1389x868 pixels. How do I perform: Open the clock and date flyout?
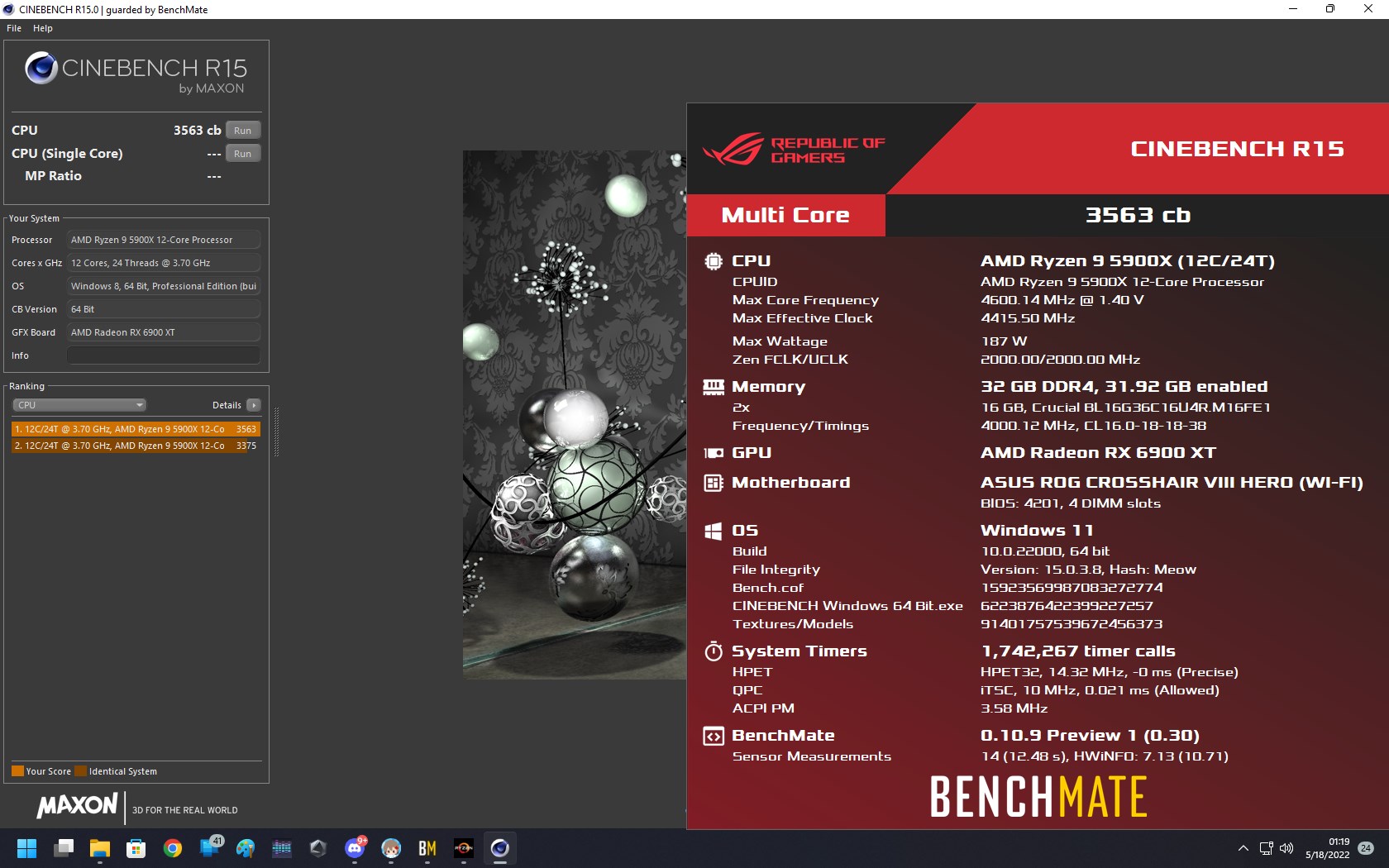pyautogui.click(x=1328, y=848)
